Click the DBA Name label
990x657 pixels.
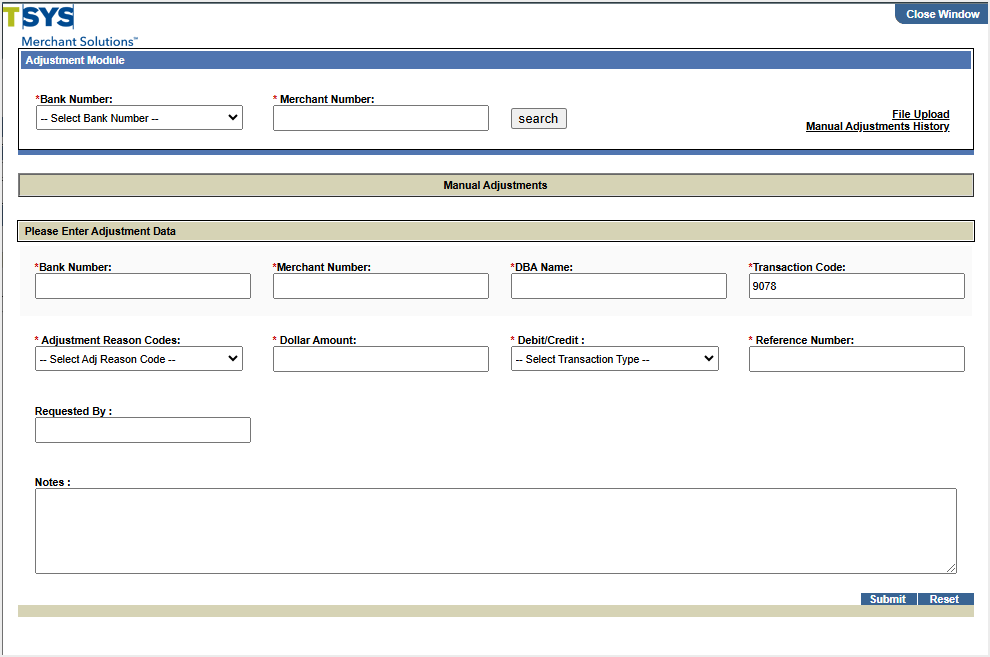click(542, 267)
